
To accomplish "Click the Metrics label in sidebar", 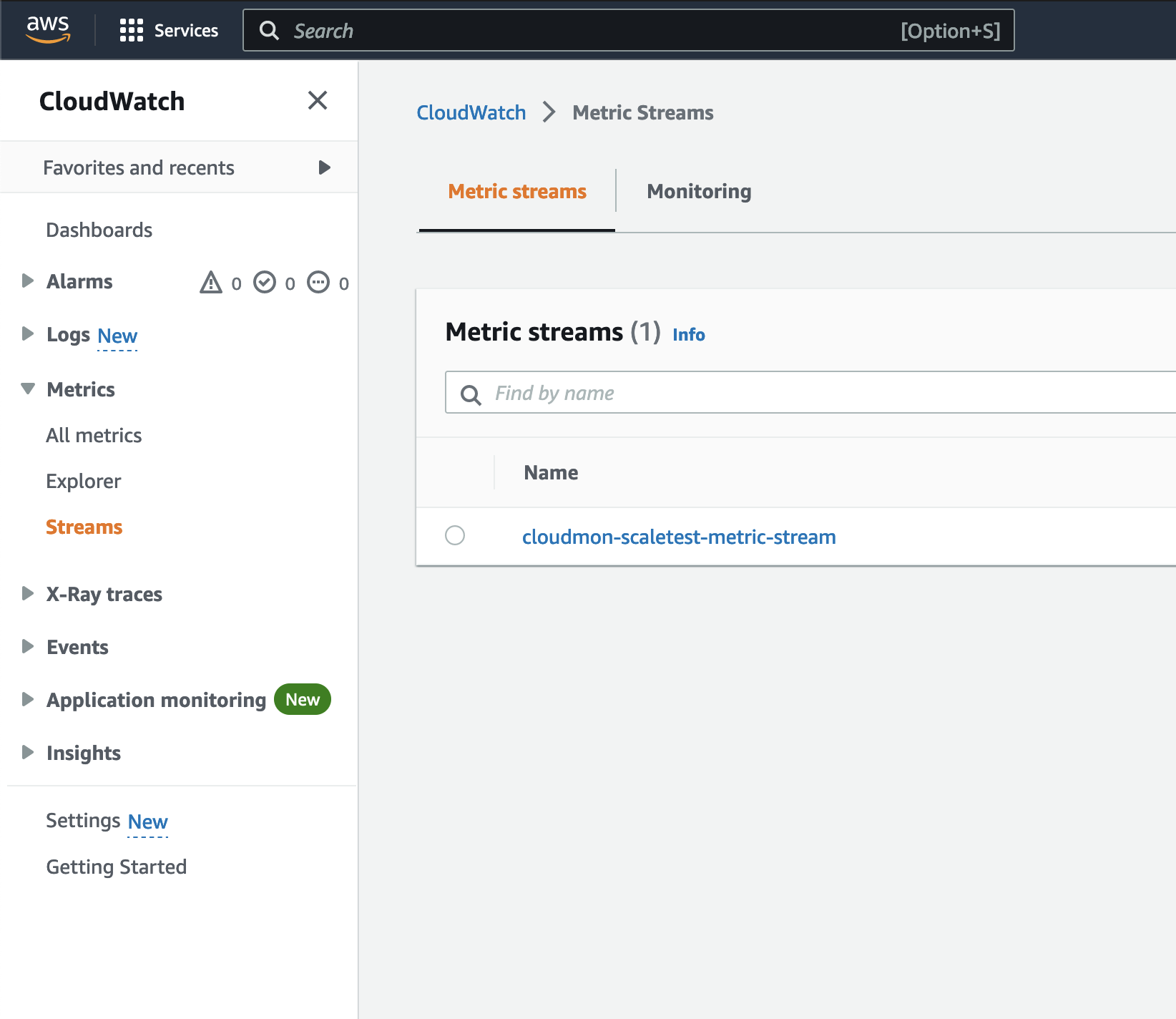I will (81, 389).
